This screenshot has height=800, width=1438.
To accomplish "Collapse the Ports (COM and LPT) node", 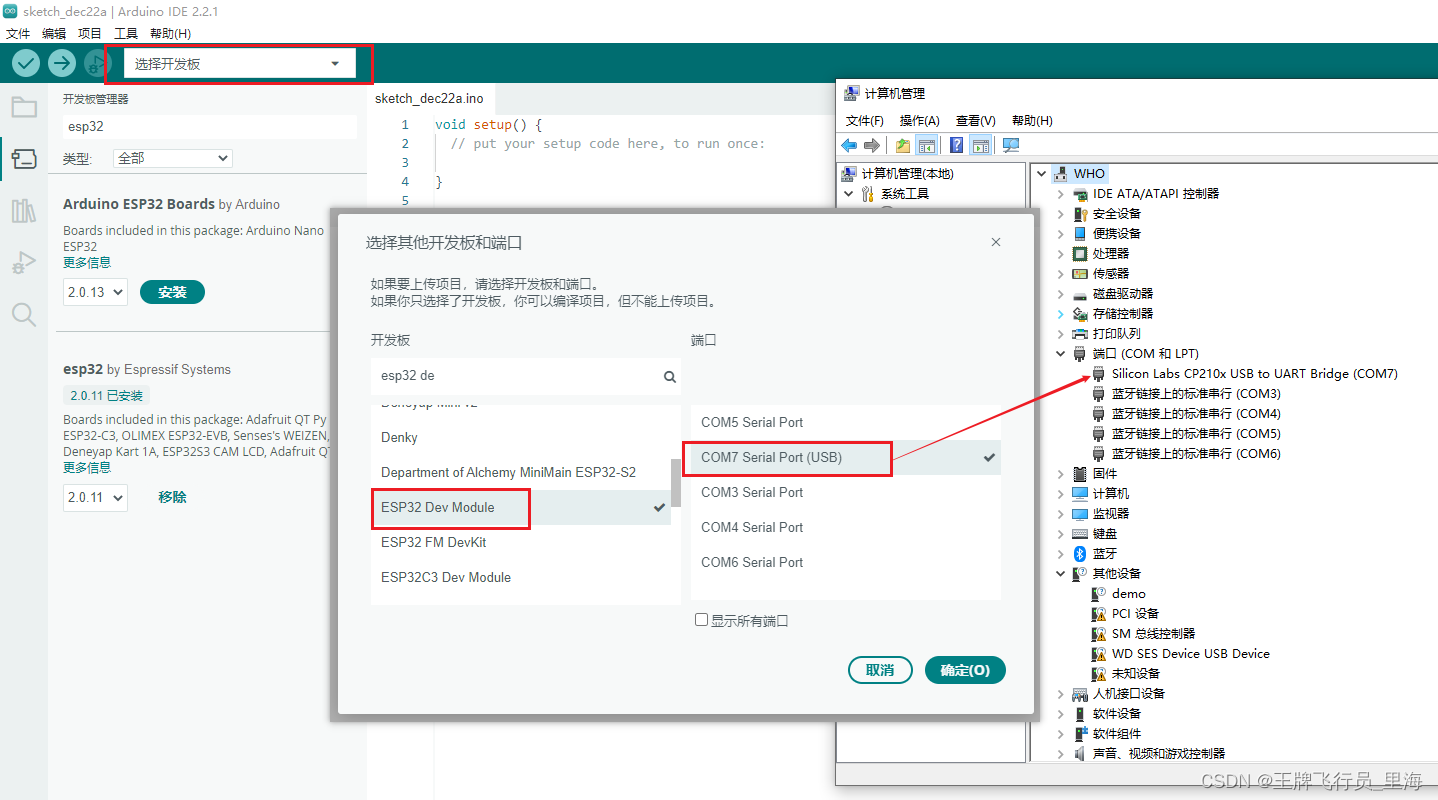I will click(x=1061, y=354).
